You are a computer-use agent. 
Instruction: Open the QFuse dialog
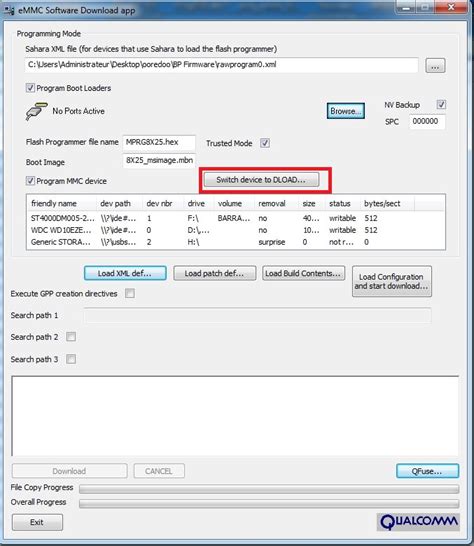point(427,471)
